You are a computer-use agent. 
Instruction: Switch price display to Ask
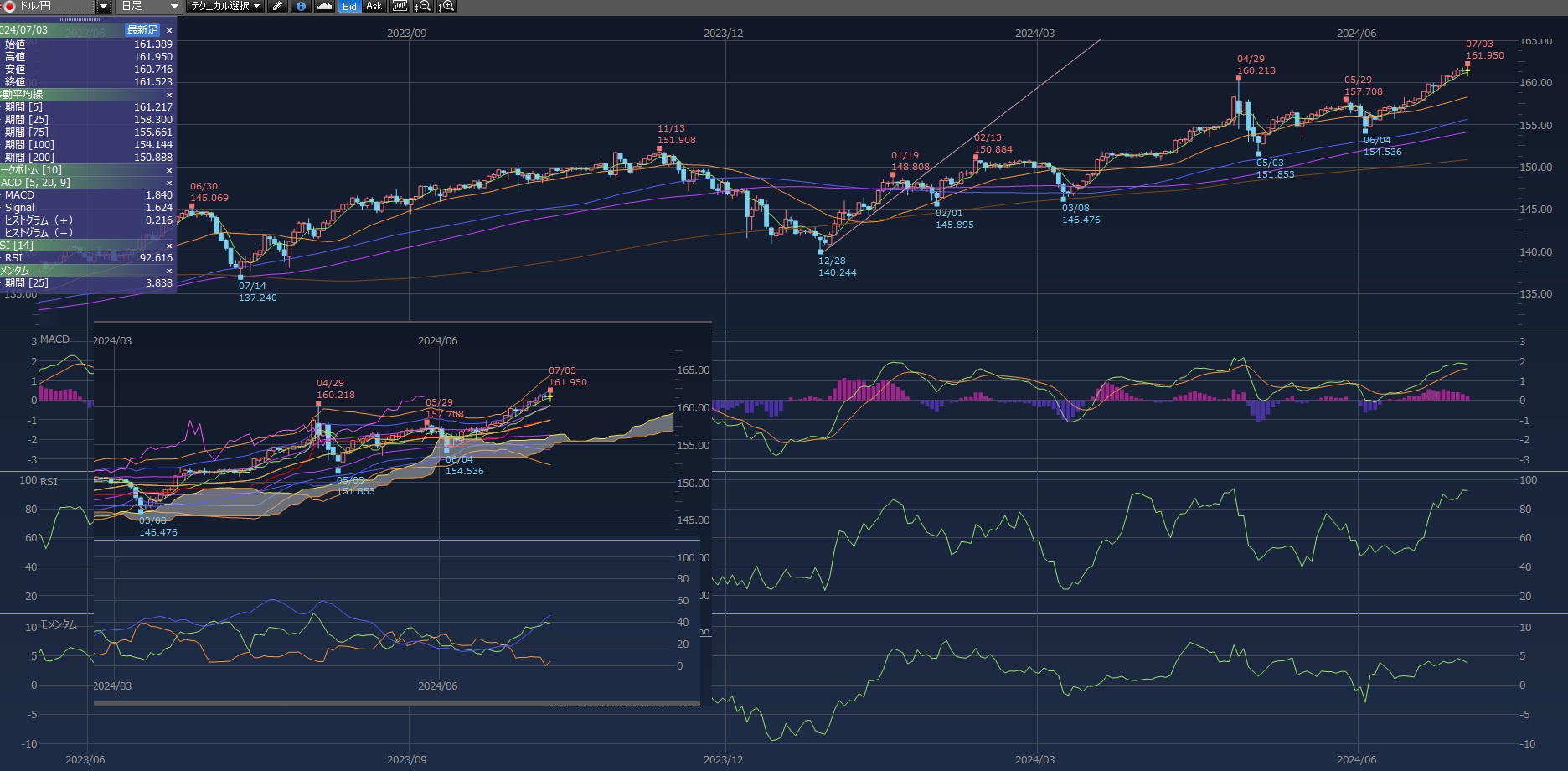coord(374,7)
